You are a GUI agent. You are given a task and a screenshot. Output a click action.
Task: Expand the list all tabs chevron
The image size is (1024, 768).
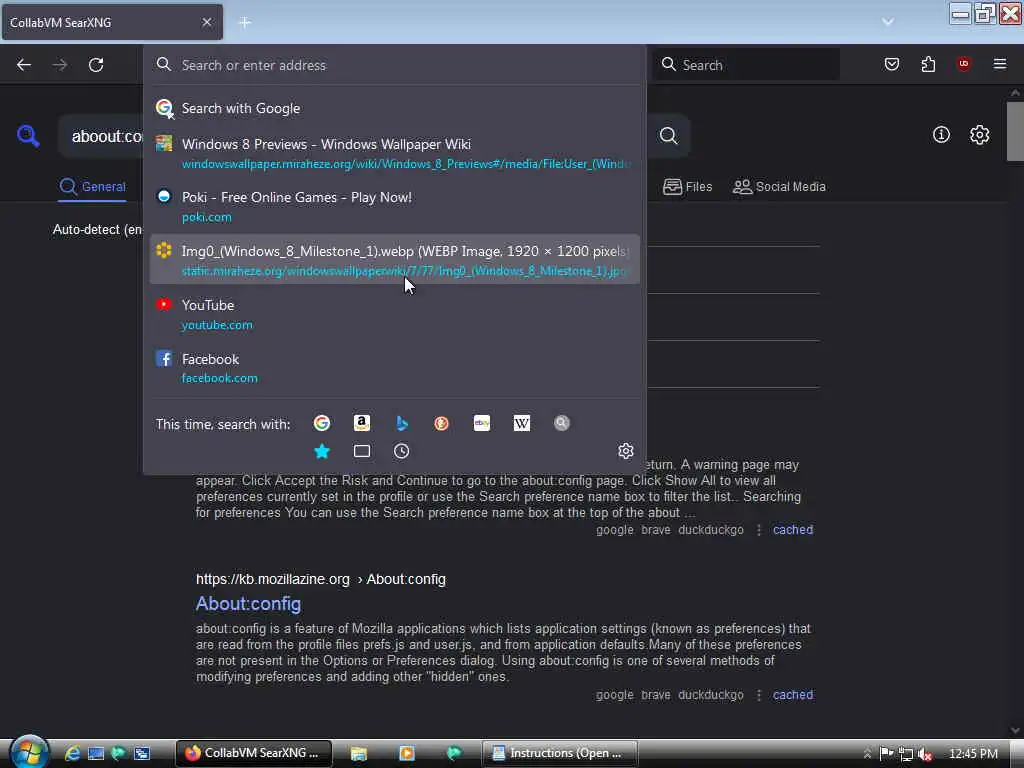click(888, 22)
